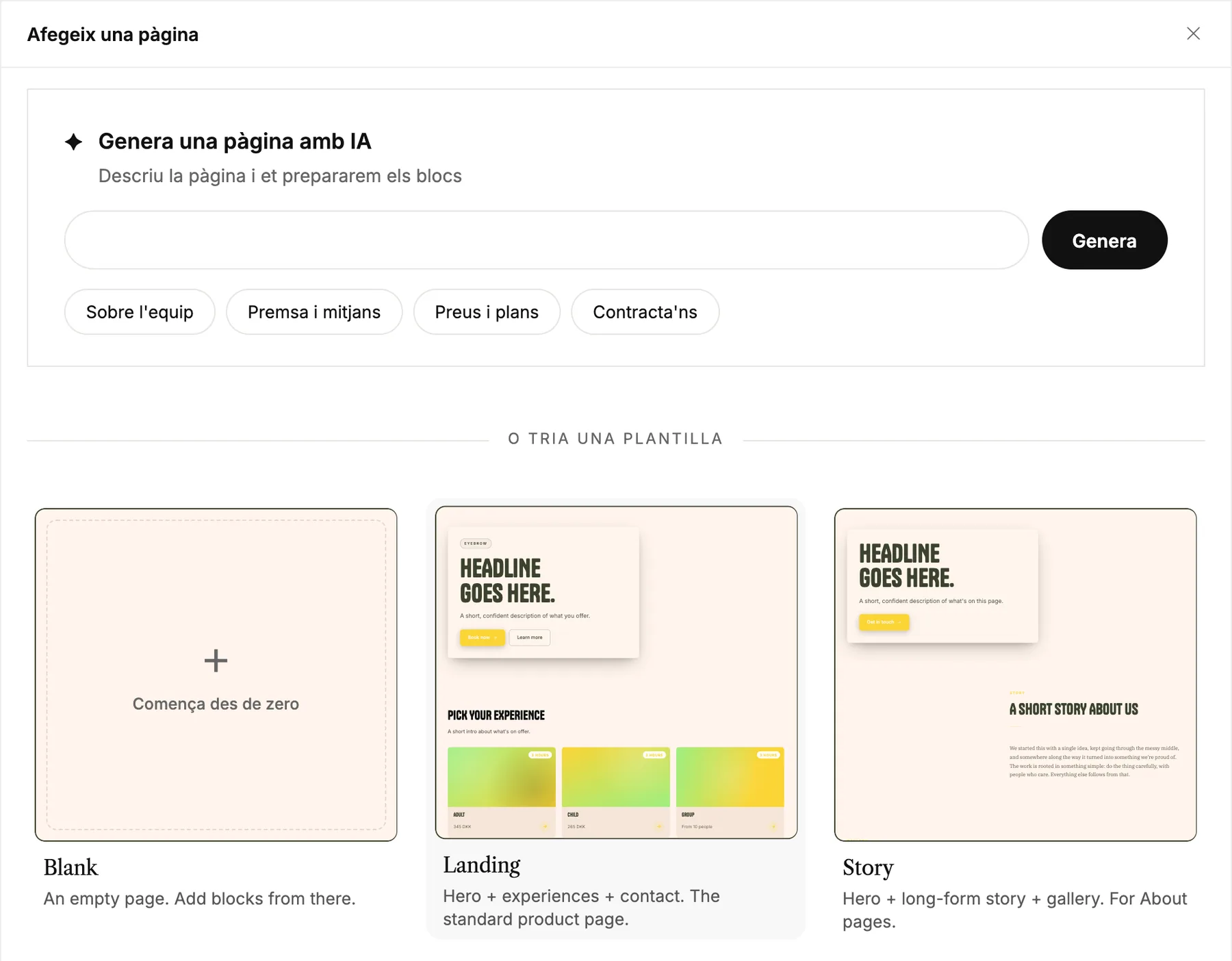Click the 'Afegeix una pàgina' dialog title
This screenshot has height=961, width=1232.
(113, 35)
